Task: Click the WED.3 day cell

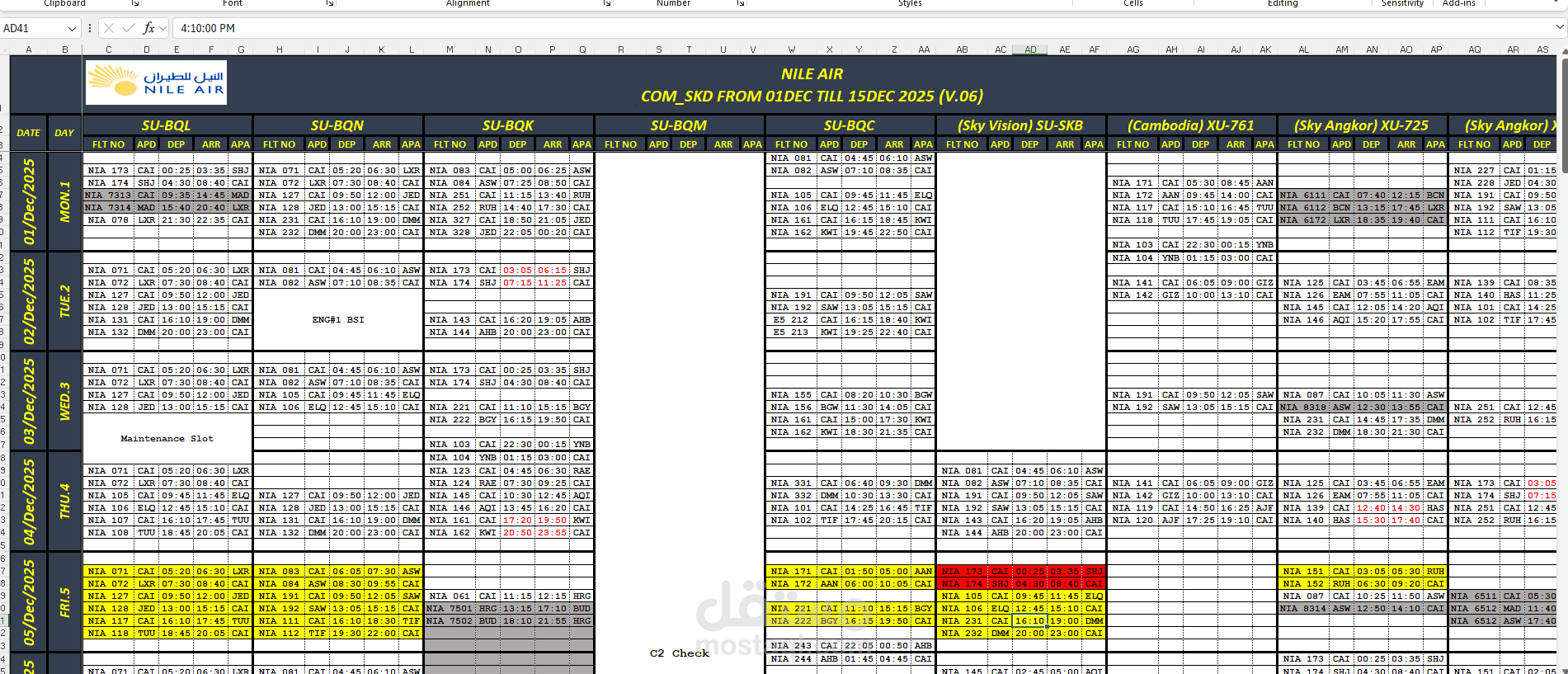Action: point(64,401)
